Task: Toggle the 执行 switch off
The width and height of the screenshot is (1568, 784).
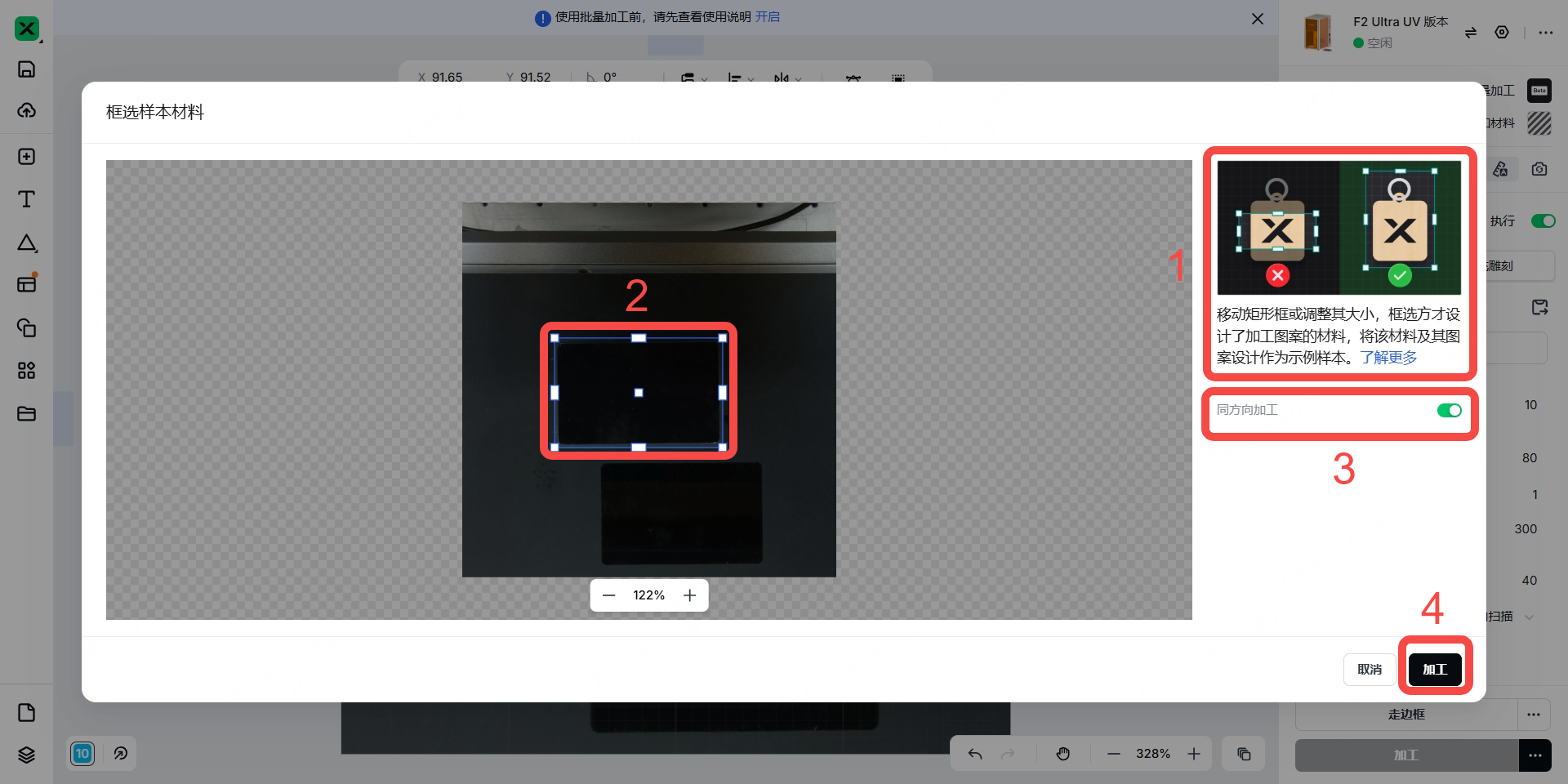Action: (1542, 221)
